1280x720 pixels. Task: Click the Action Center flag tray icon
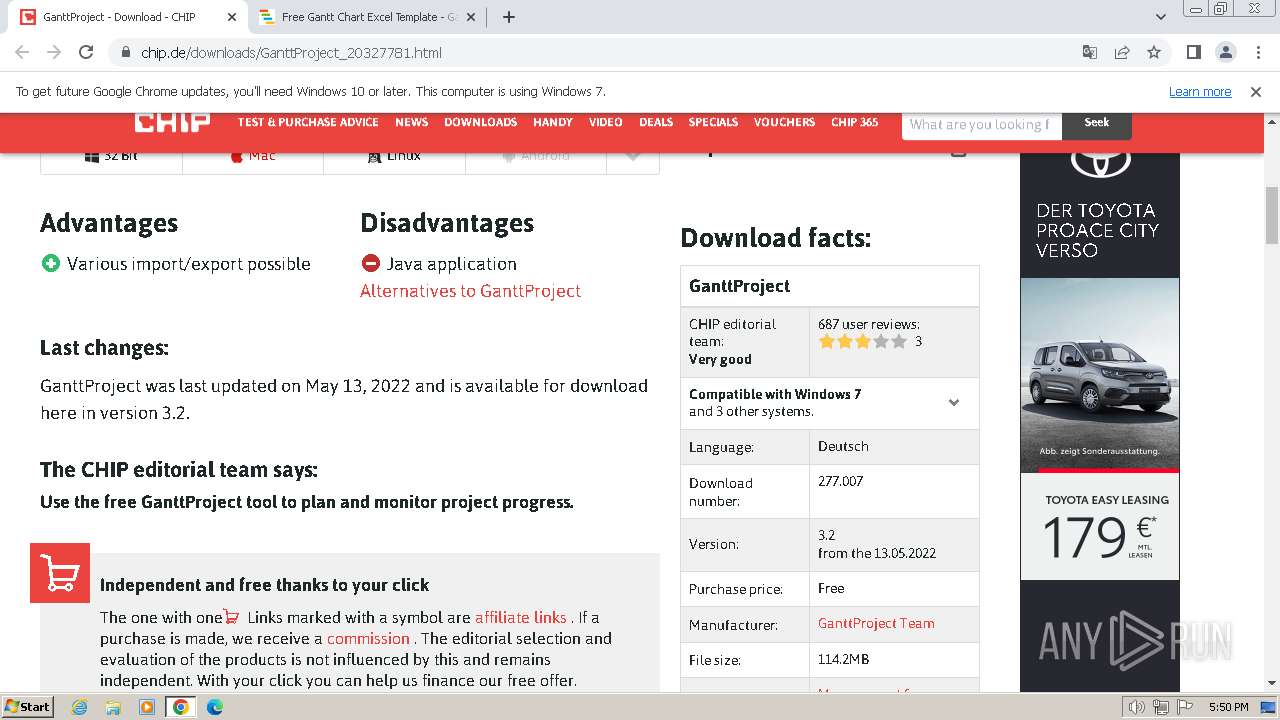click(1185, 707)
